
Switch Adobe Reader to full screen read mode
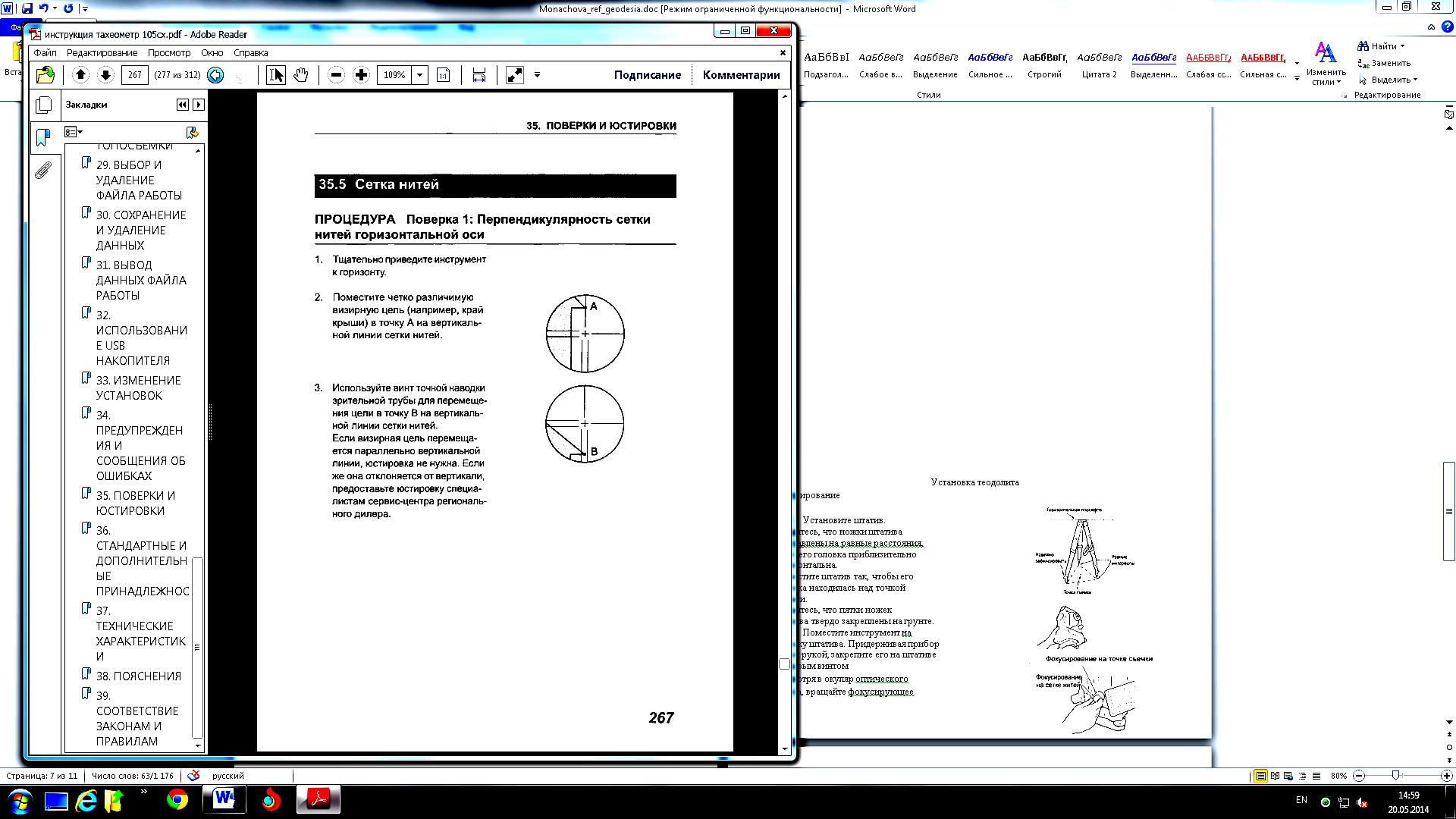point(515,74)
